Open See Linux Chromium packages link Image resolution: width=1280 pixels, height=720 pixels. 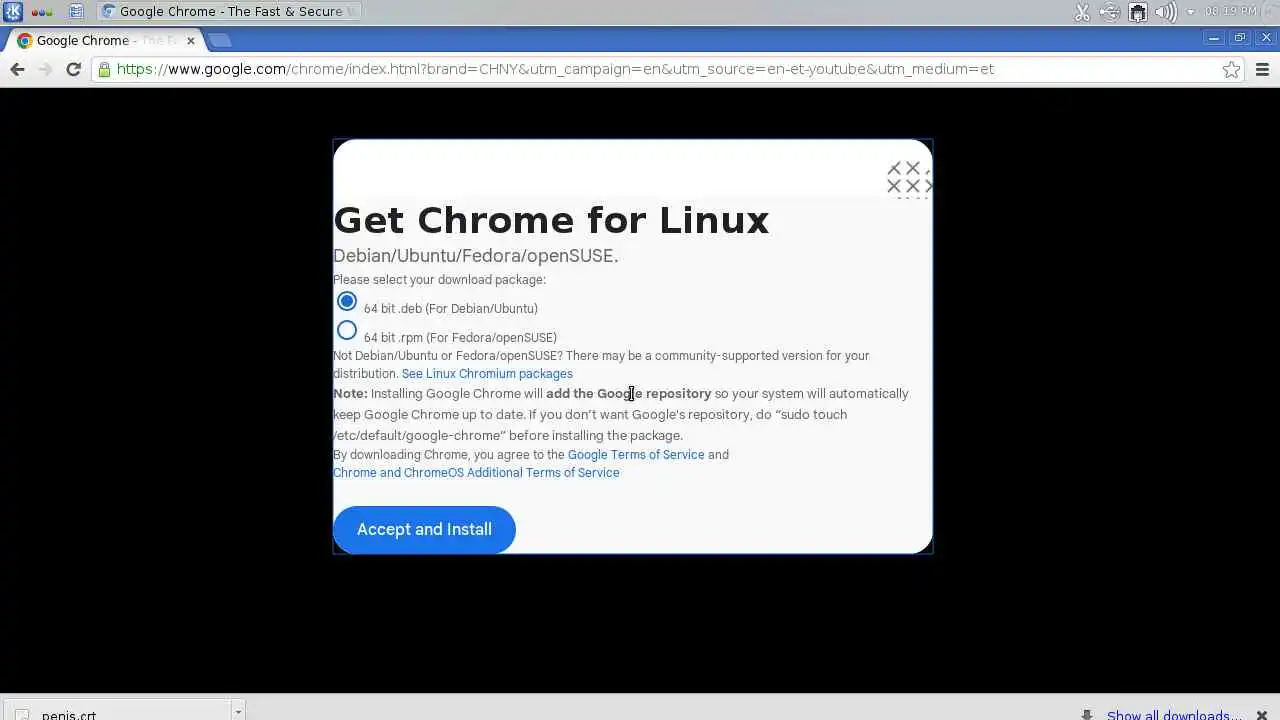click(x=487, y=374)
